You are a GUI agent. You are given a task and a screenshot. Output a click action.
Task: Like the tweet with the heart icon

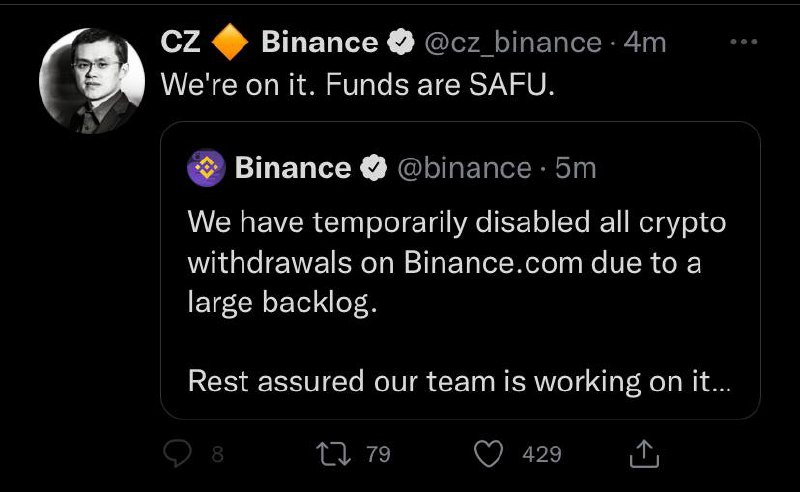[x=488, y=455]
